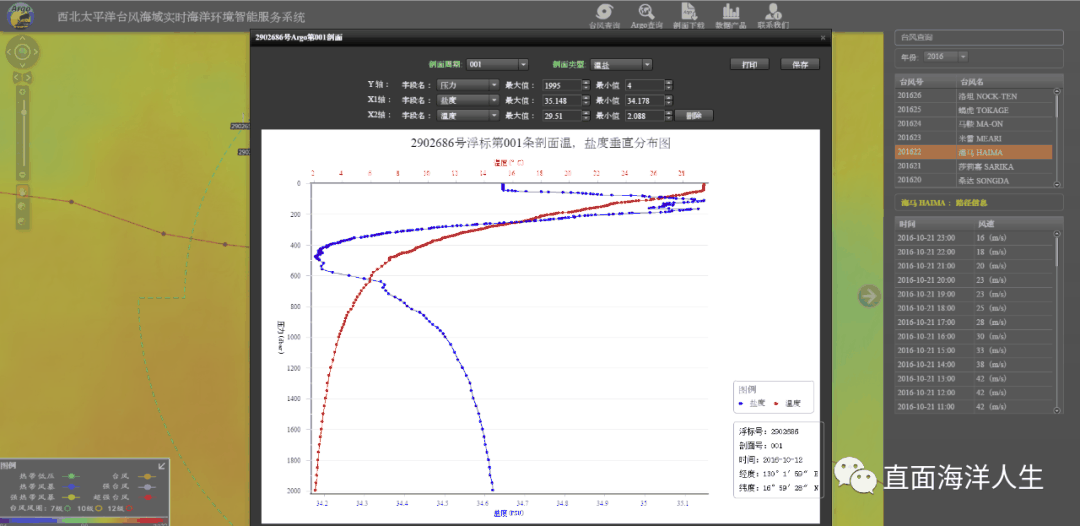Collapse the 图例 legend panel arrow
1080x526 pixels.
point(163,465)
